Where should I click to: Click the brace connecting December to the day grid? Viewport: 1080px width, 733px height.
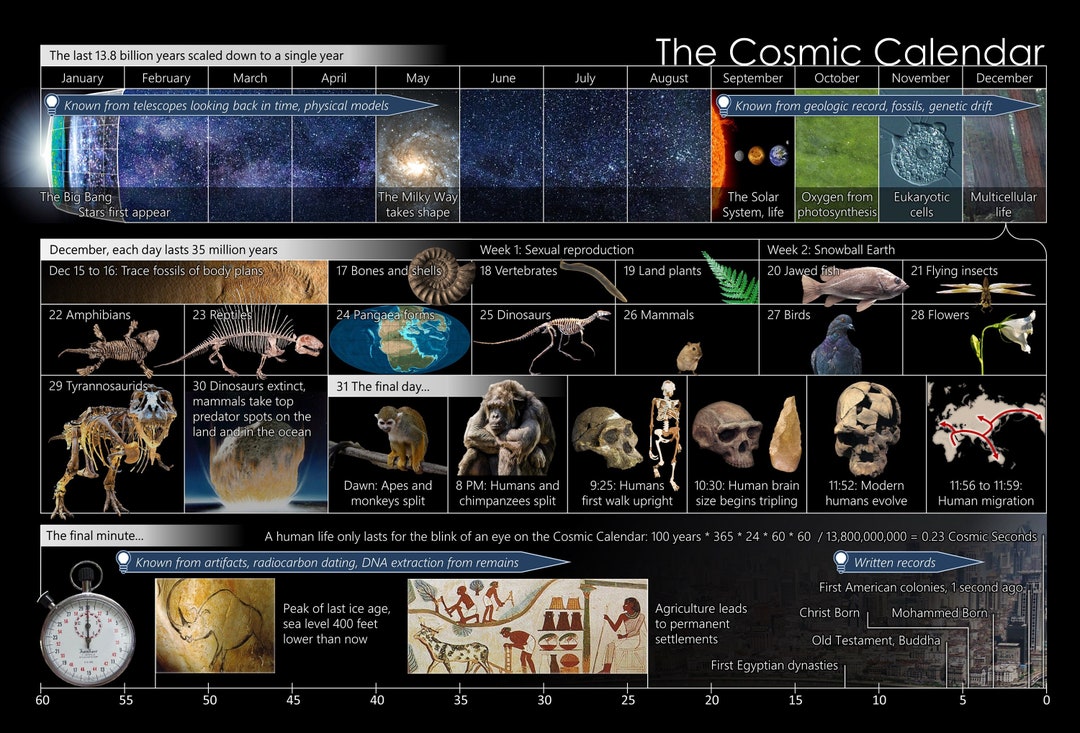[1005, 231]
